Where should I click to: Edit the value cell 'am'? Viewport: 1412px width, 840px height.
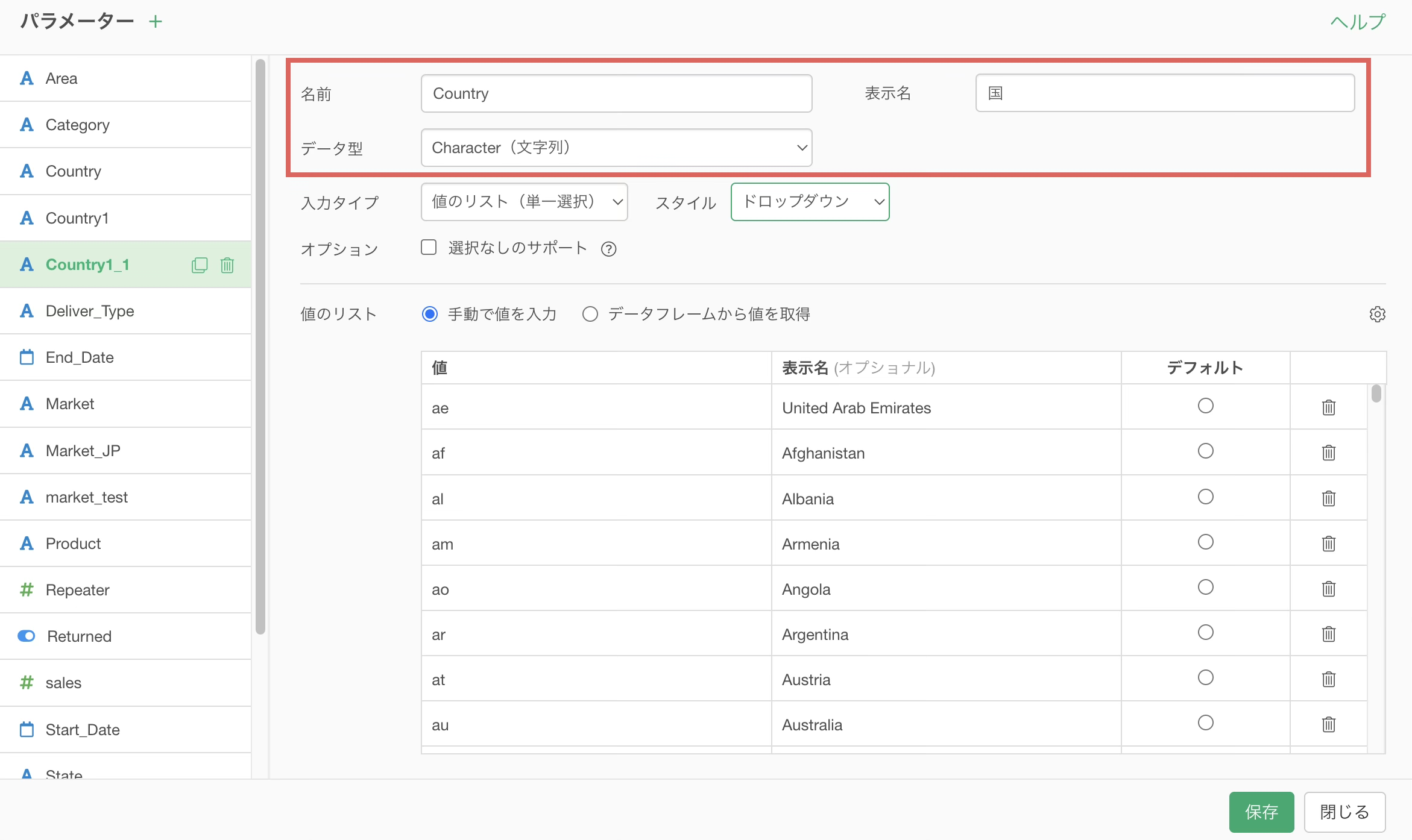click(x=596, y=544)
